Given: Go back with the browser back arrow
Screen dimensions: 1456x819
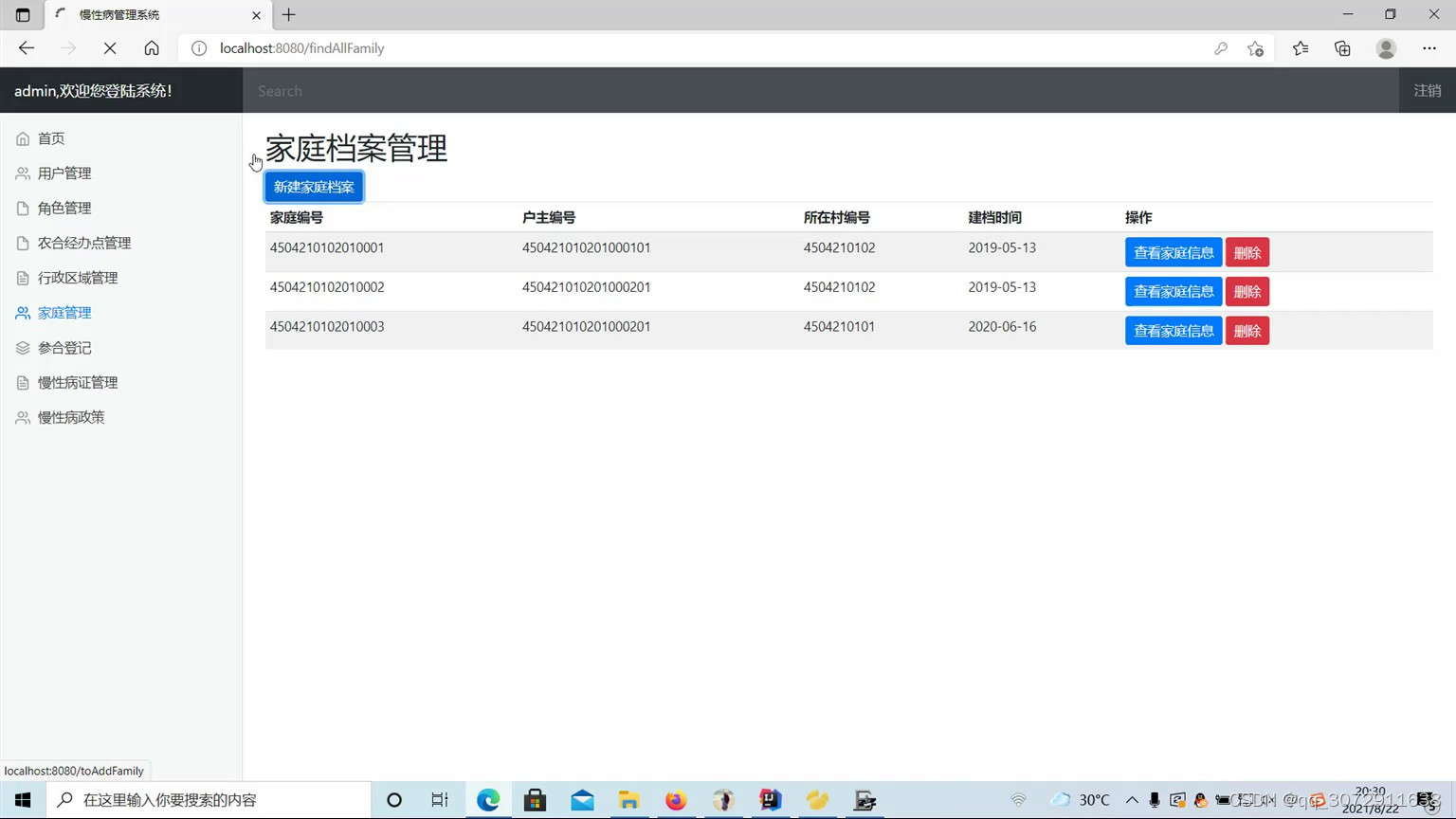Looking at the screenshot, I should 27,48.
